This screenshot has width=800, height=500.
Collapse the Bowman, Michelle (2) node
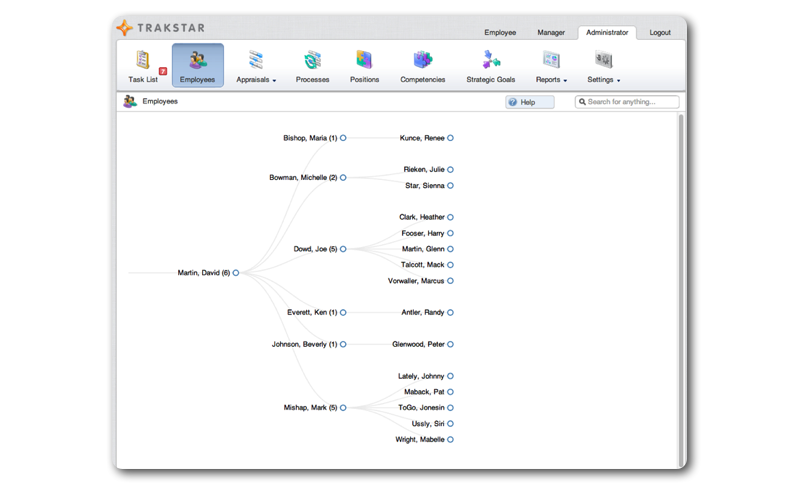(x=343, y=178)
